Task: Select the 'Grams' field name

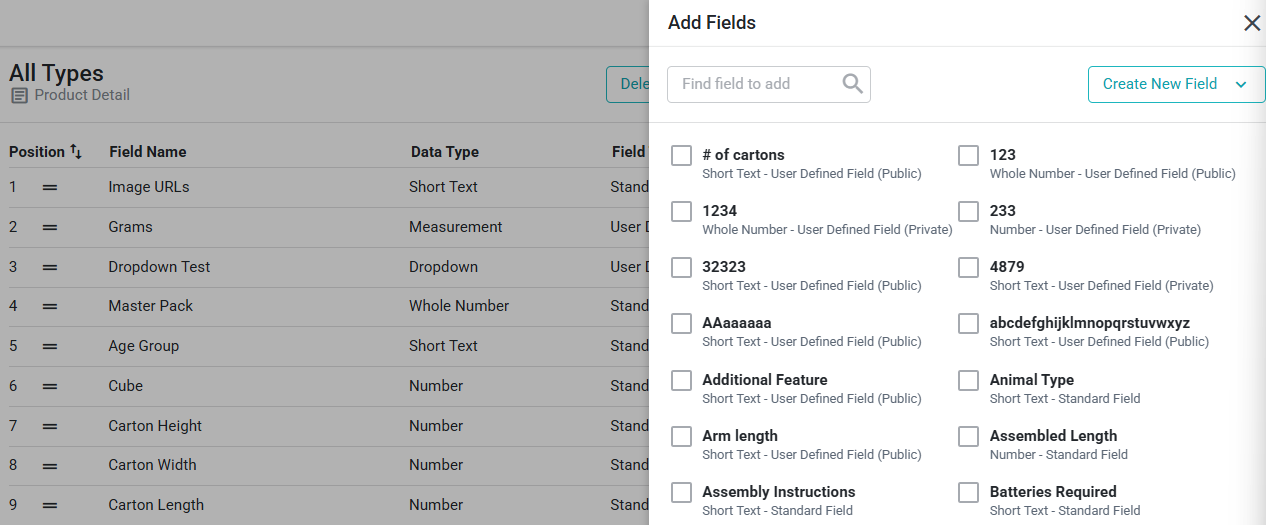Action: [131, 227]
